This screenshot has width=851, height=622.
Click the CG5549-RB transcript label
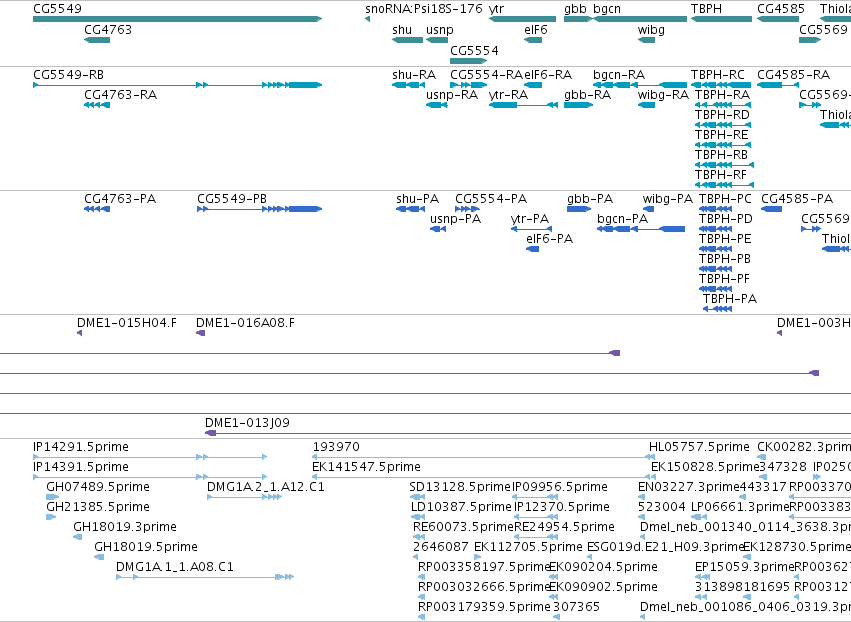tap(68, 74)
